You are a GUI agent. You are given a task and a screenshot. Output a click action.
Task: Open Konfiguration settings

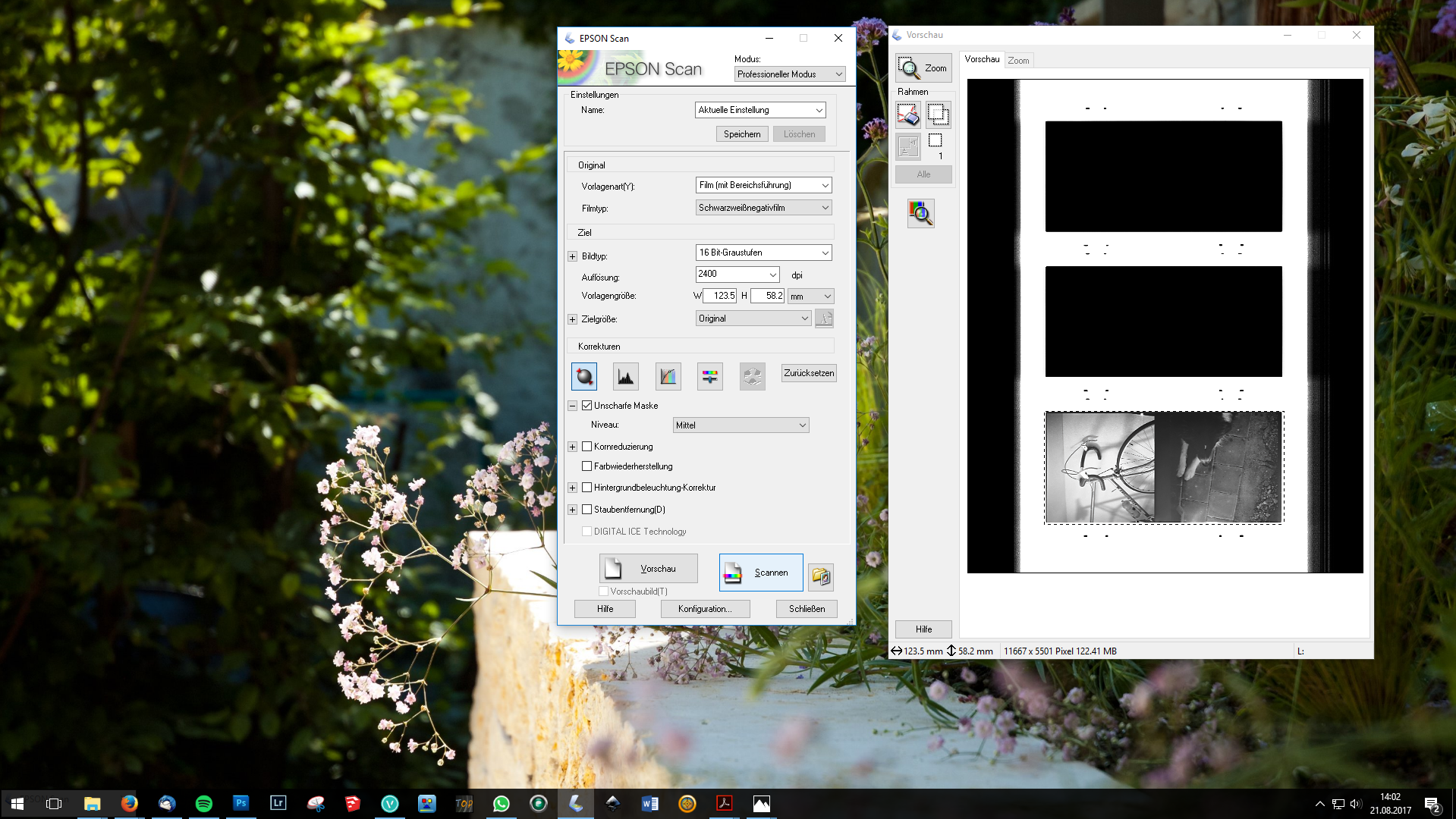point(705,609)
